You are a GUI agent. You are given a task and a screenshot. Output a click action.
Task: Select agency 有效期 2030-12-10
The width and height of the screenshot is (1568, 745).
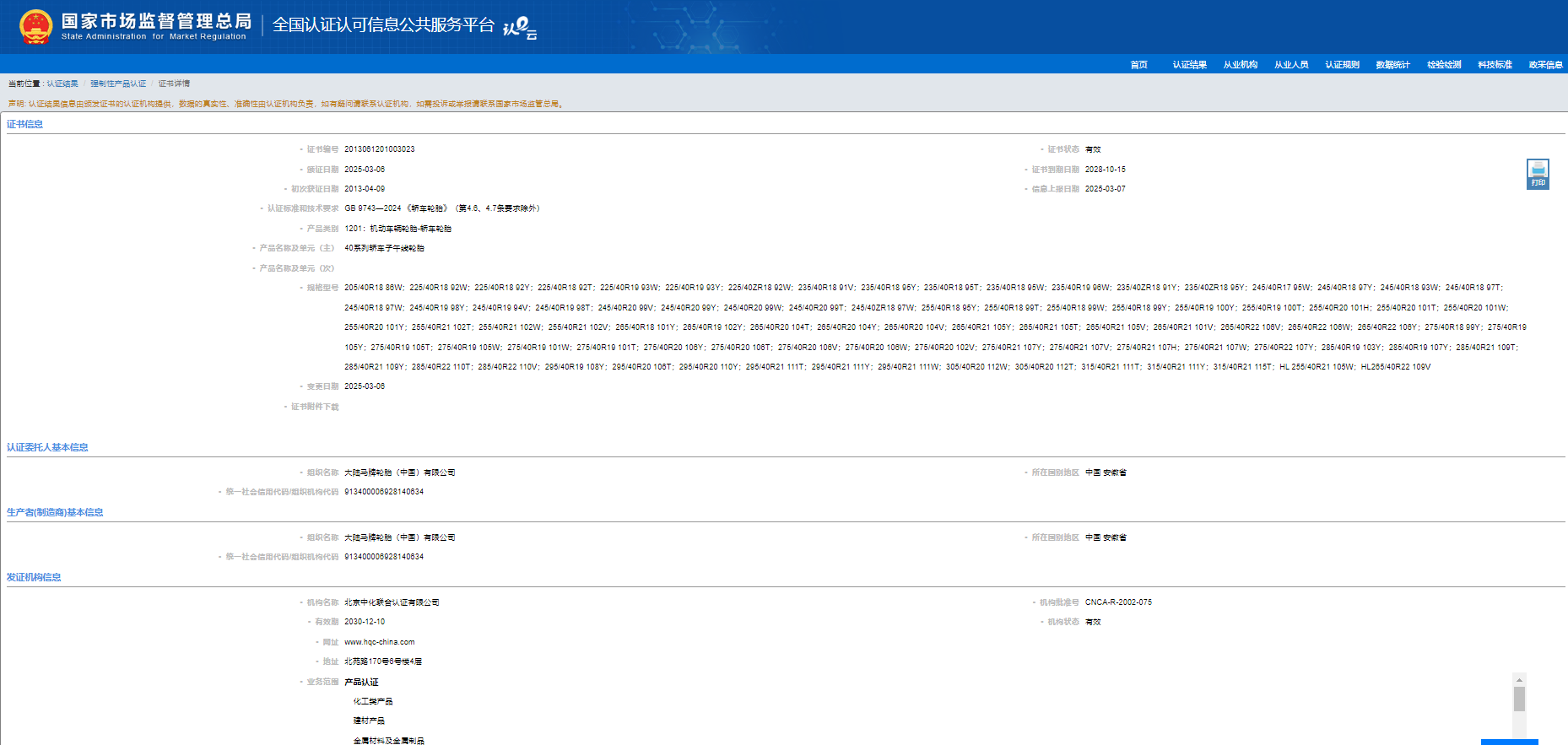click(x=365, y=622)
